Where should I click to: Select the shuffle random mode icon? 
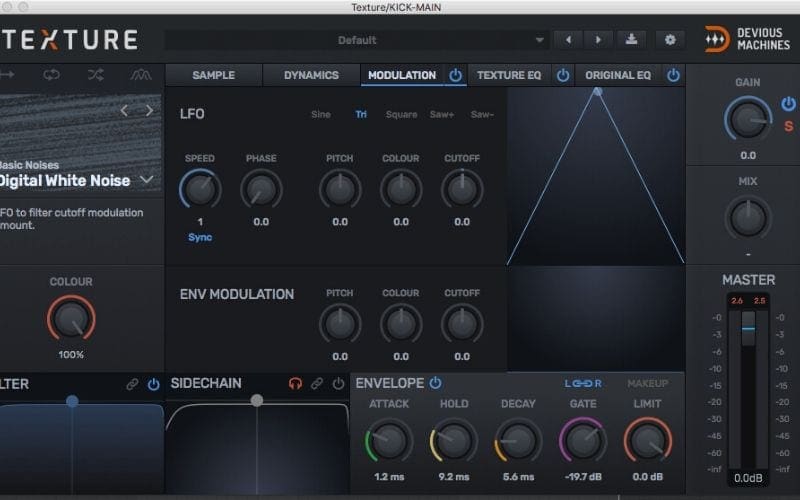pyautogui.click(x=95, y=74)
